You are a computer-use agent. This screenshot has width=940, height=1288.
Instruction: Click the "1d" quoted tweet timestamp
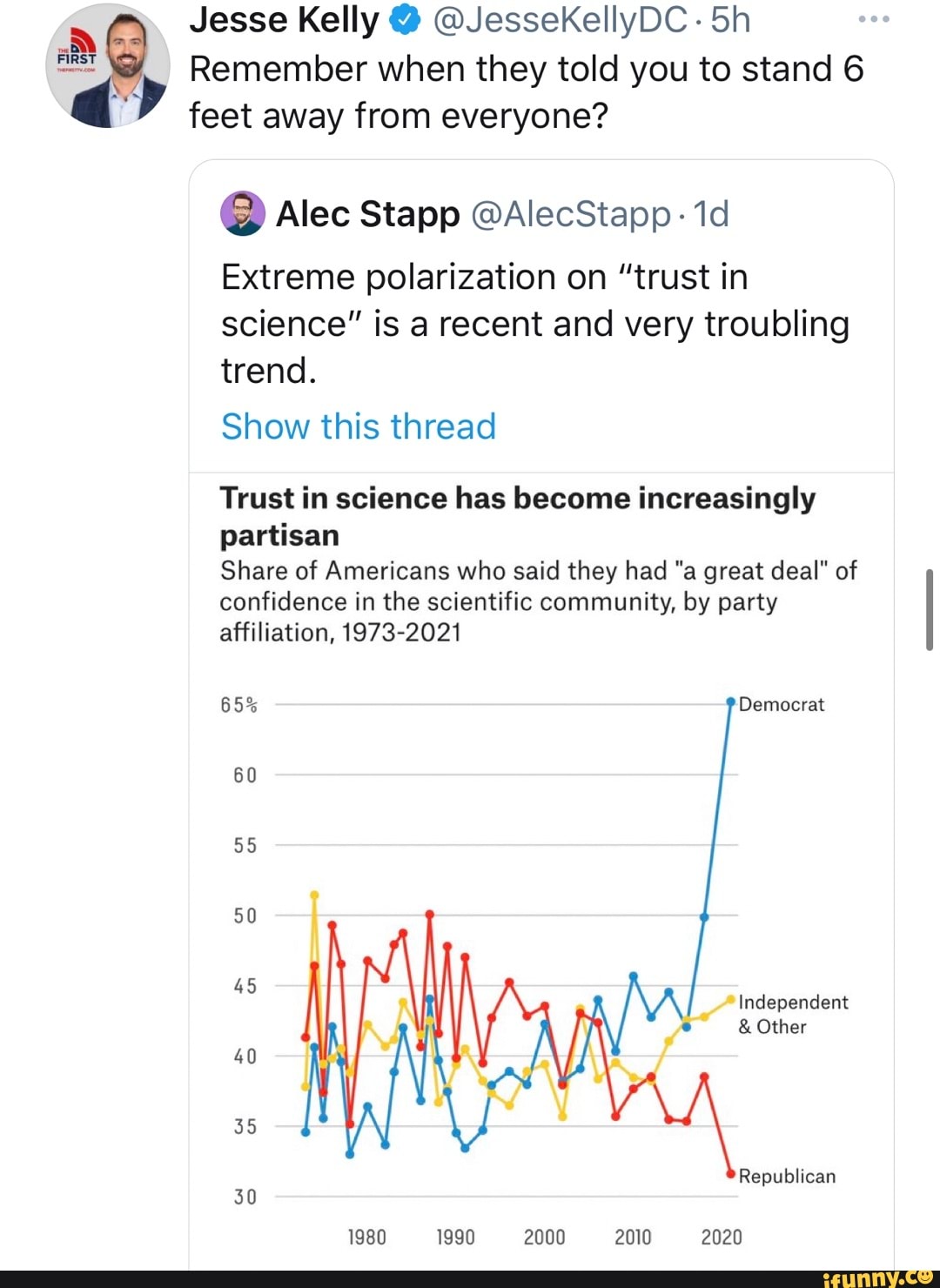click(711, 214)
